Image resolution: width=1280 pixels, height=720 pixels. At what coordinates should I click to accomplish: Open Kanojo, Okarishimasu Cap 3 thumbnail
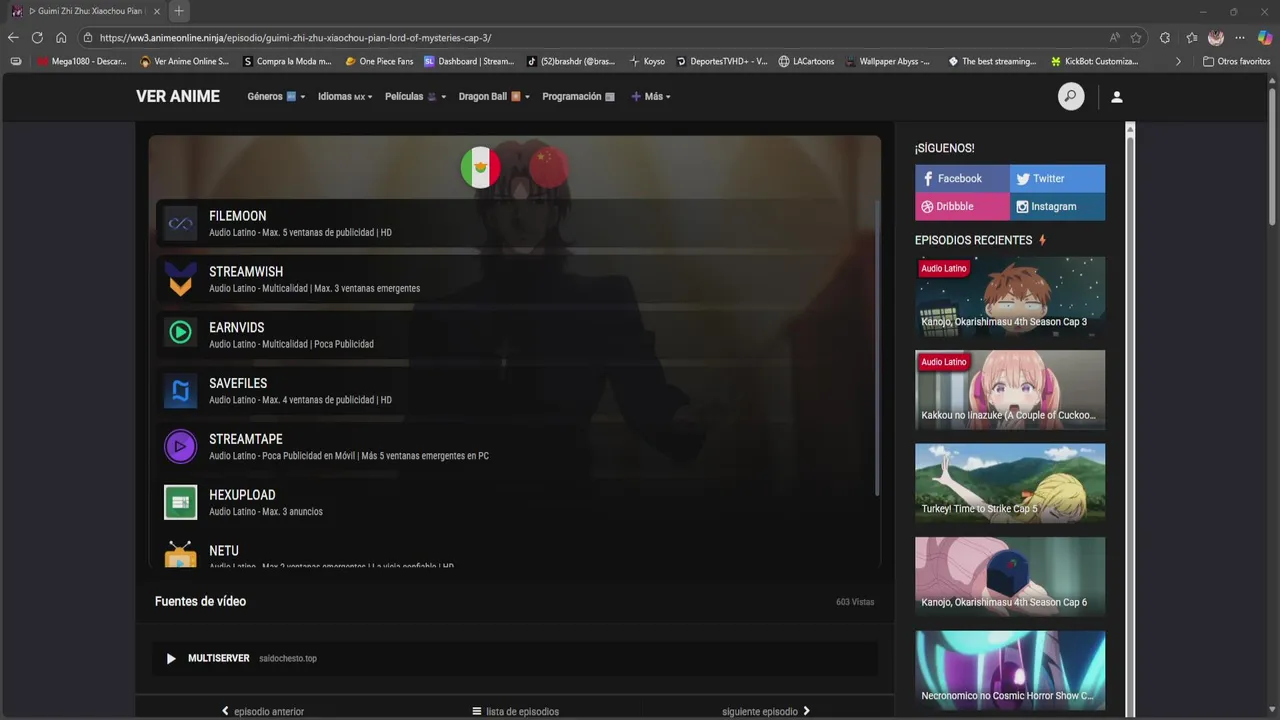pos(1010,296)
